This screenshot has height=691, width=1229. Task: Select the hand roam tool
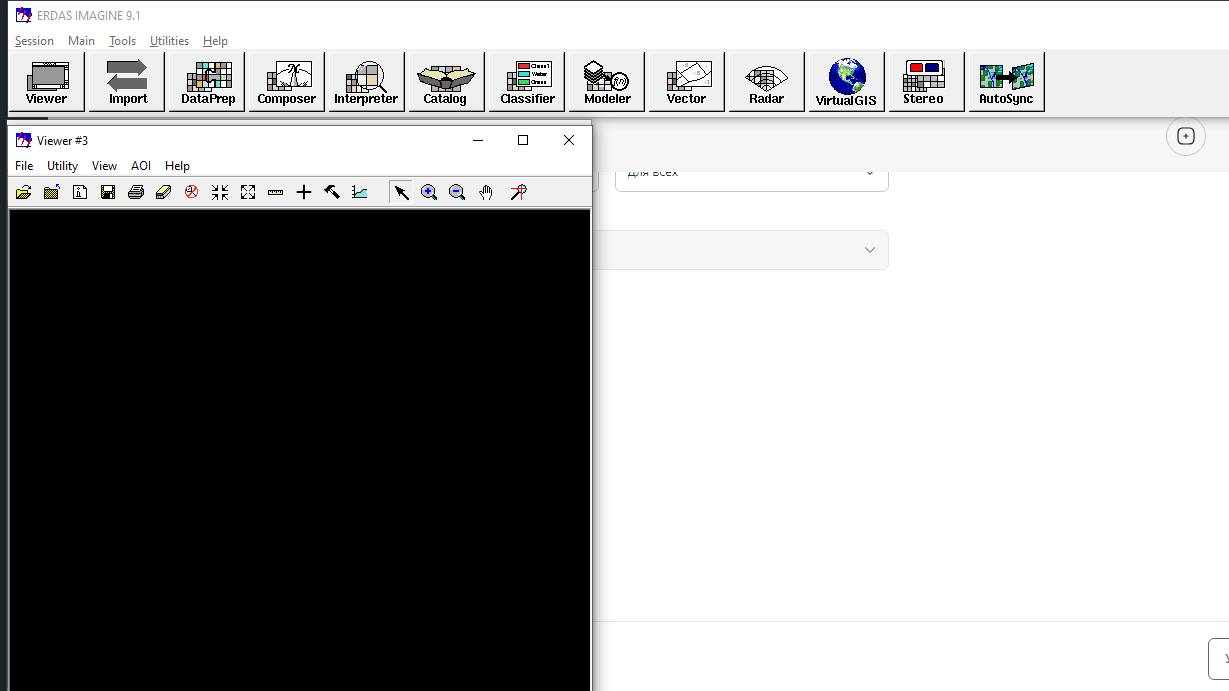point(486,192)
